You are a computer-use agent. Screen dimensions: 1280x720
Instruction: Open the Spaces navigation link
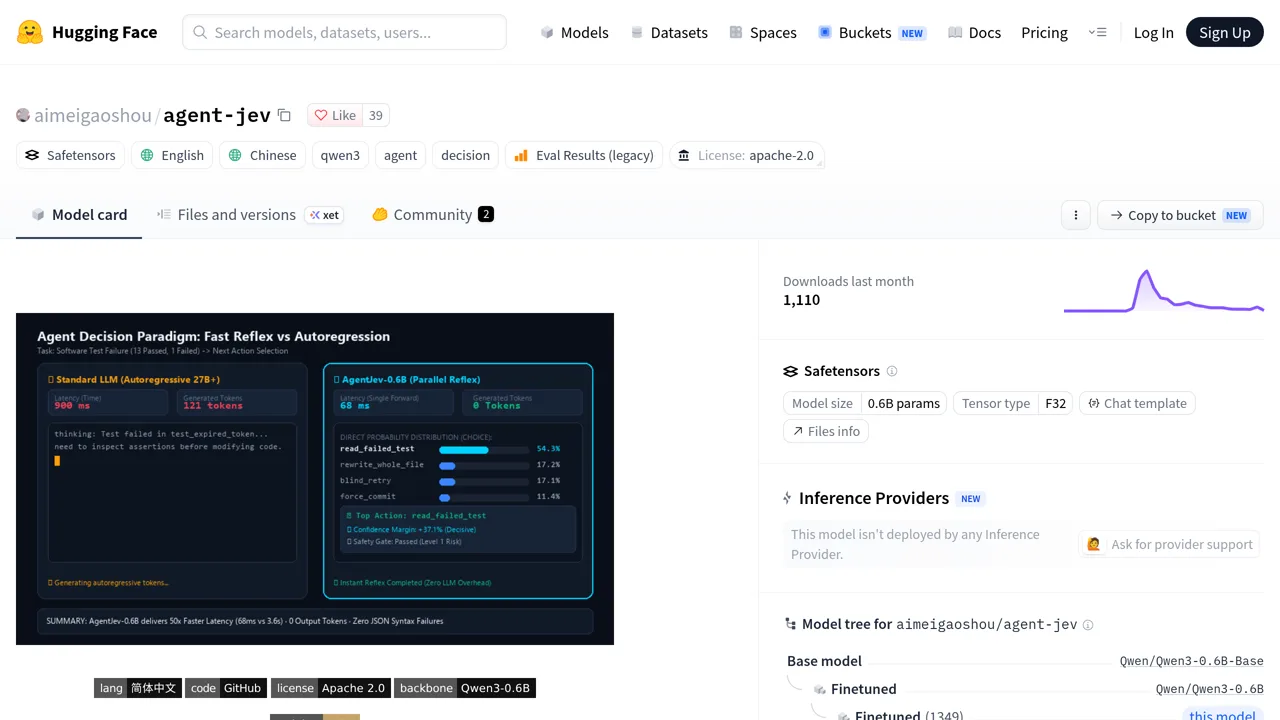point(763,32)
